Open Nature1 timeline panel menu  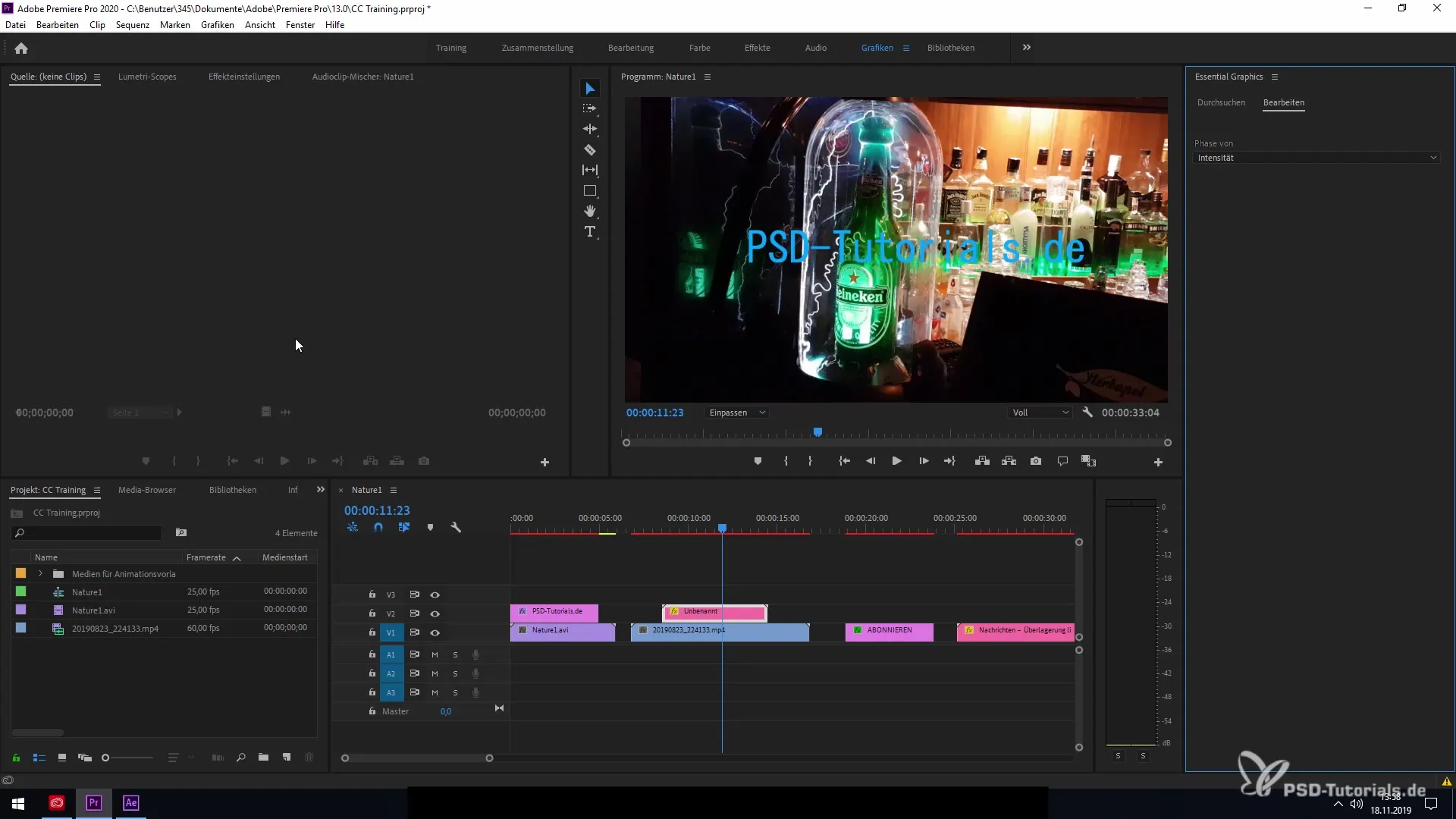[x=394, y=490]
